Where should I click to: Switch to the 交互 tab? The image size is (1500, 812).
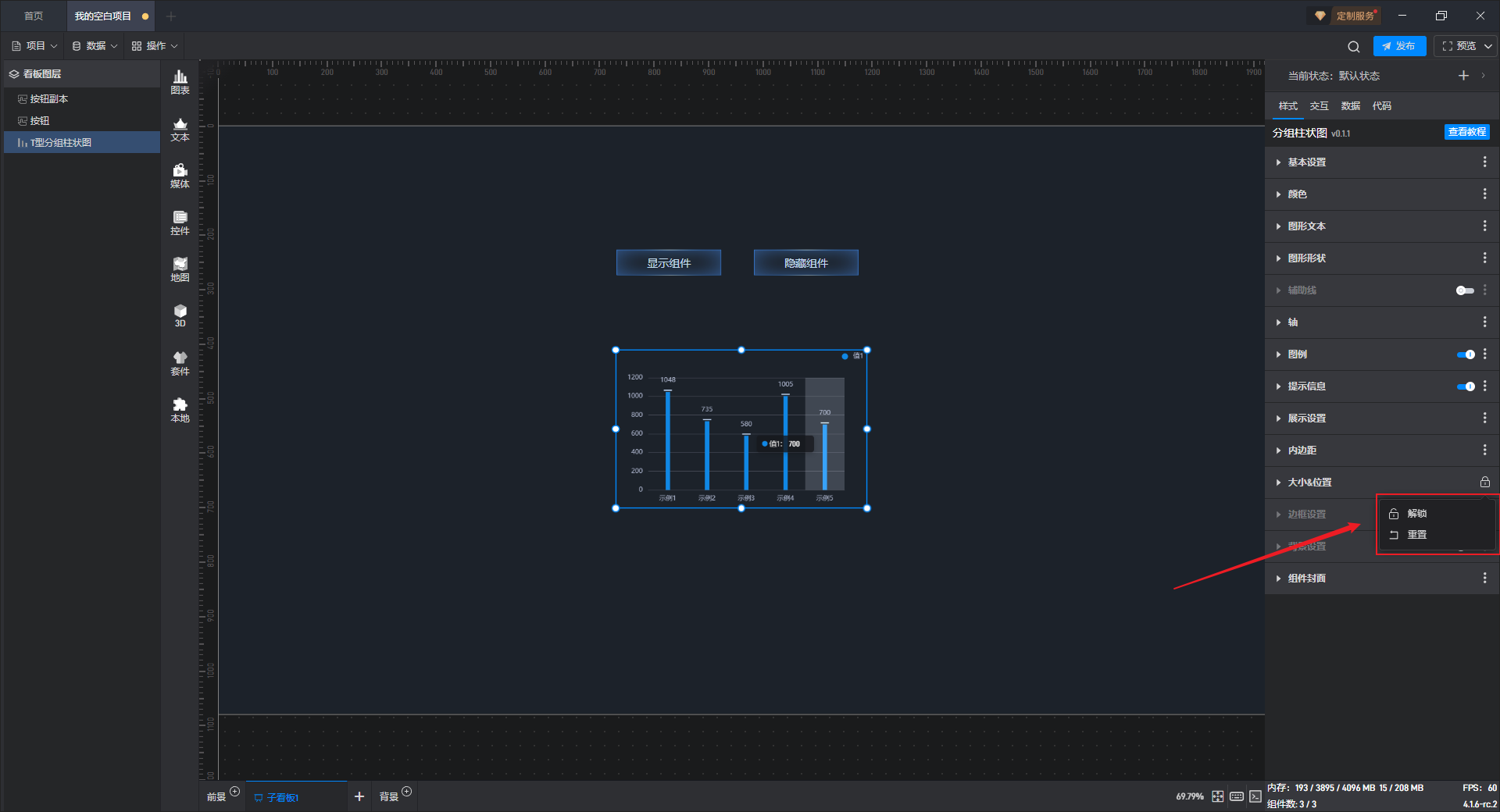click(x=1319, y=106)
